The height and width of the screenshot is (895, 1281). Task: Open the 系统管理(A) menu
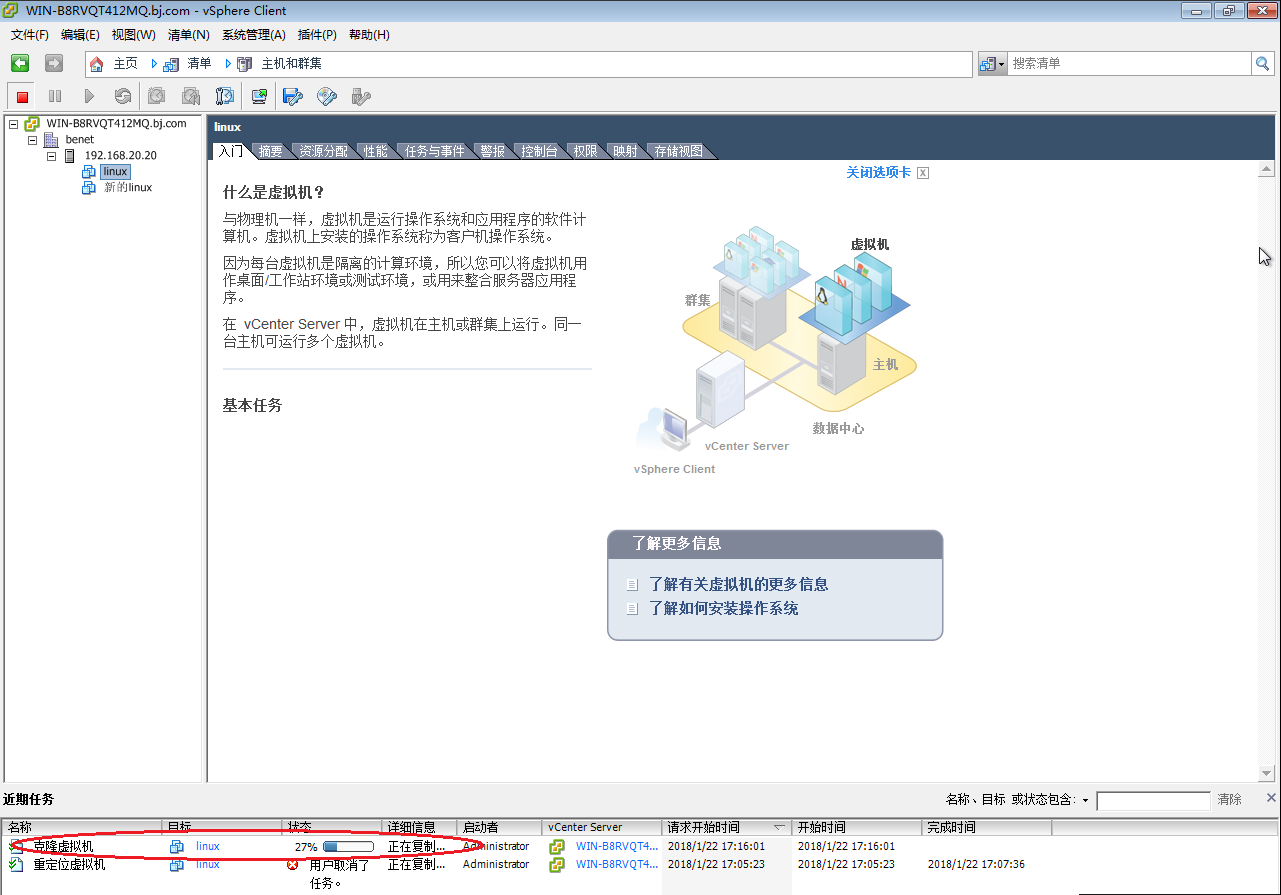[253, 35]
